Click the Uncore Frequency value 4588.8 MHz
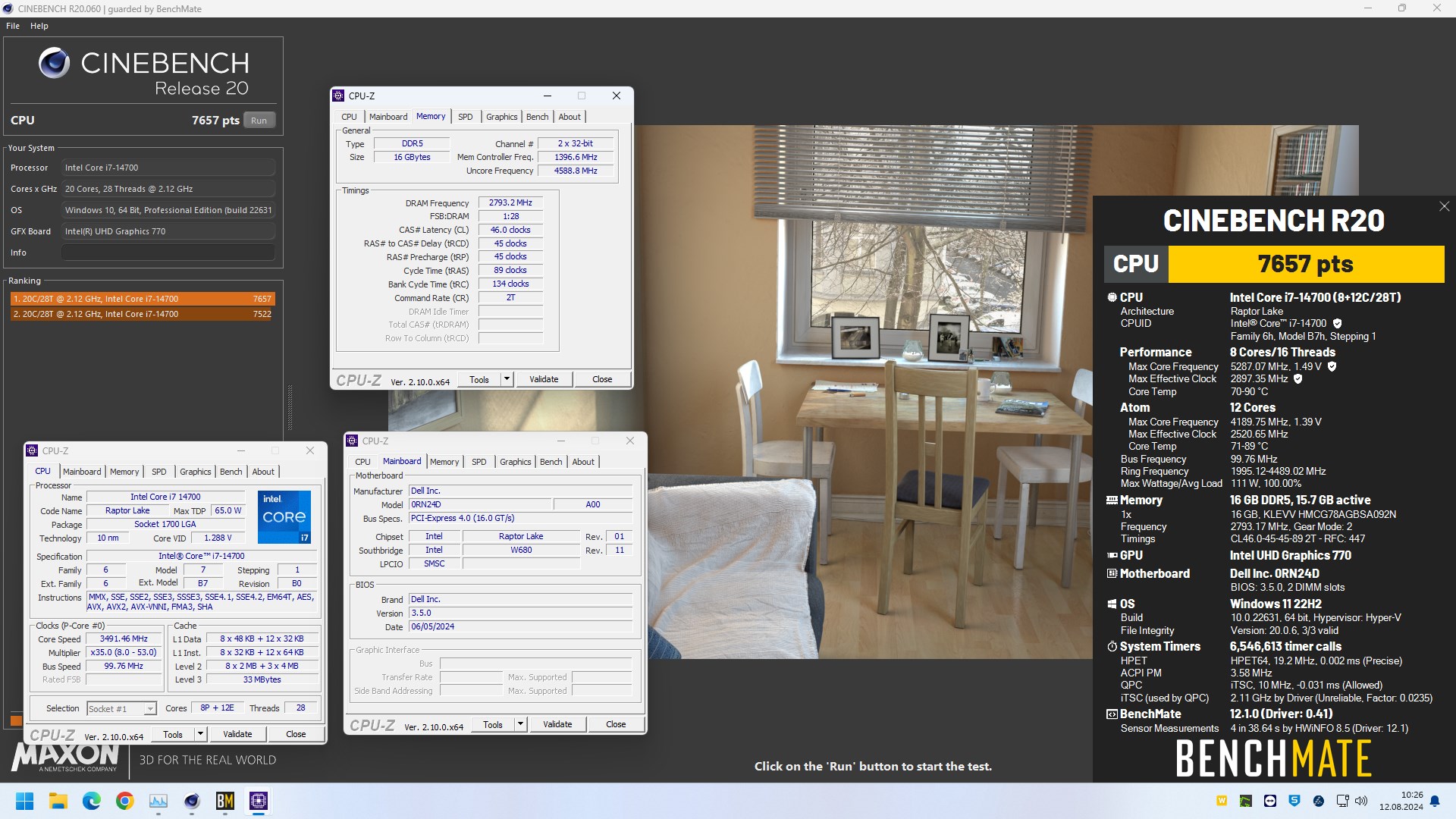This screenshot has height=819, width=1456. [x=576, y=171]
